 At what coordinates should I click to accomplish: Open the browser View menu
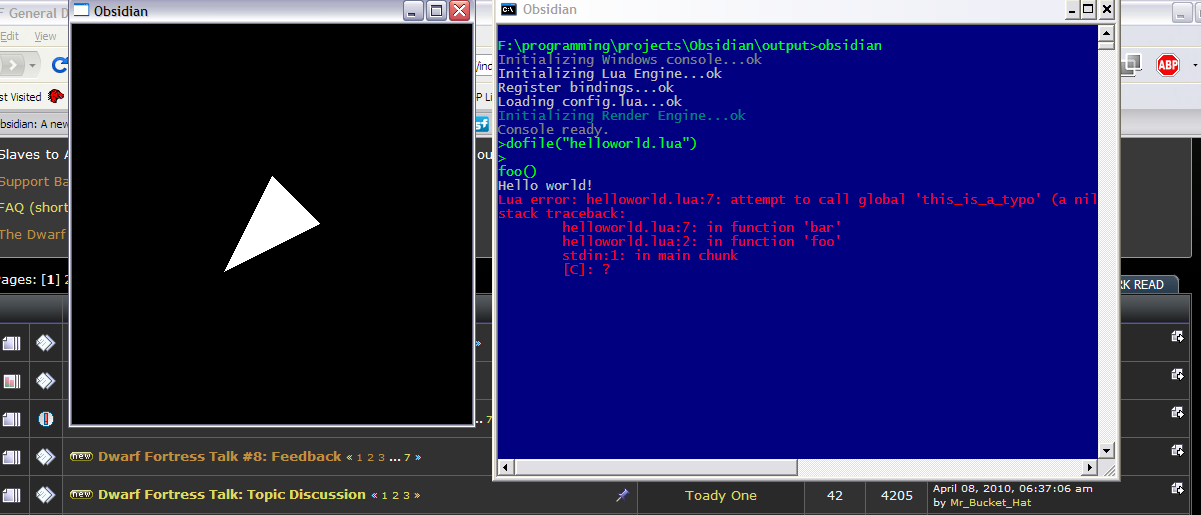tap(46, 36)
